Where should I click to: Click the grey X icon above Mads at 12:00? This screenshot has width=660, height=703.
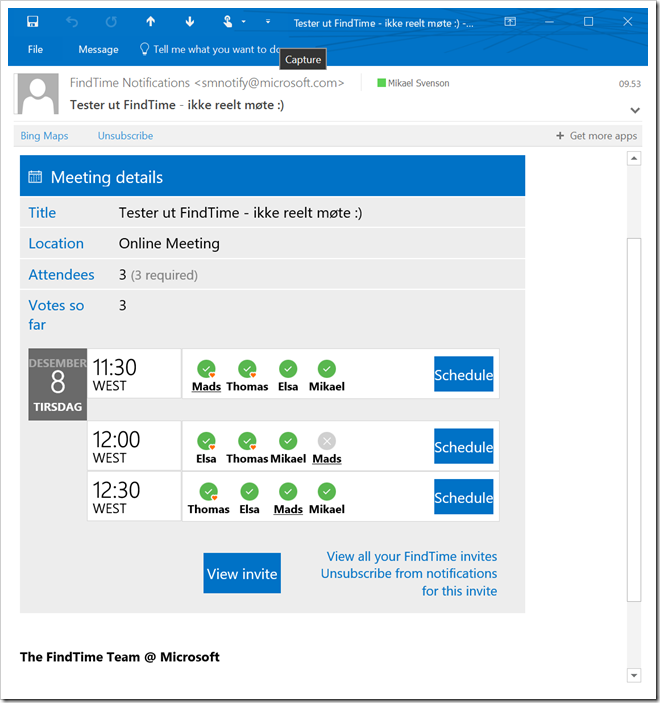click(x=327, y=441)
